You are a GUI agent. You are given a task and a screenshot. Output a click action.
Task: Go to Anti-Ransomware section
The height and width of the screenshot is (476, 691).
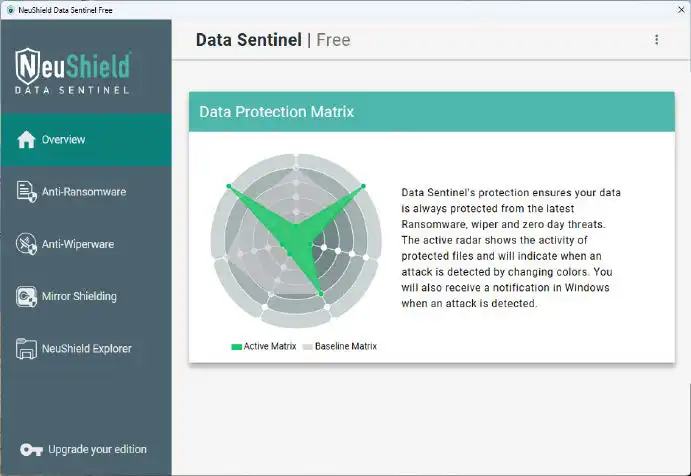coord(86,192)
